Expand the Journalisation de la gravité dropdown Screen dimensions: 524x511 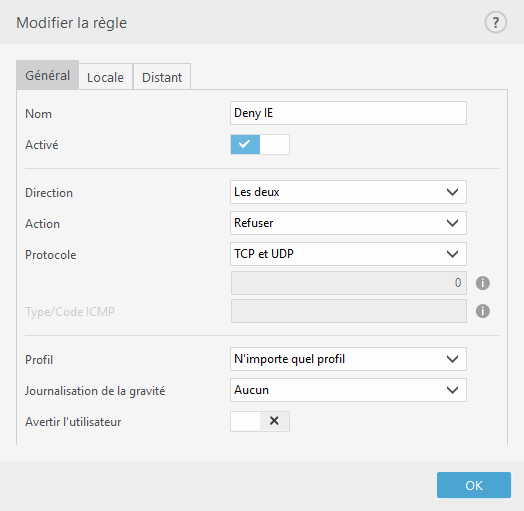(x=348, y=390)
